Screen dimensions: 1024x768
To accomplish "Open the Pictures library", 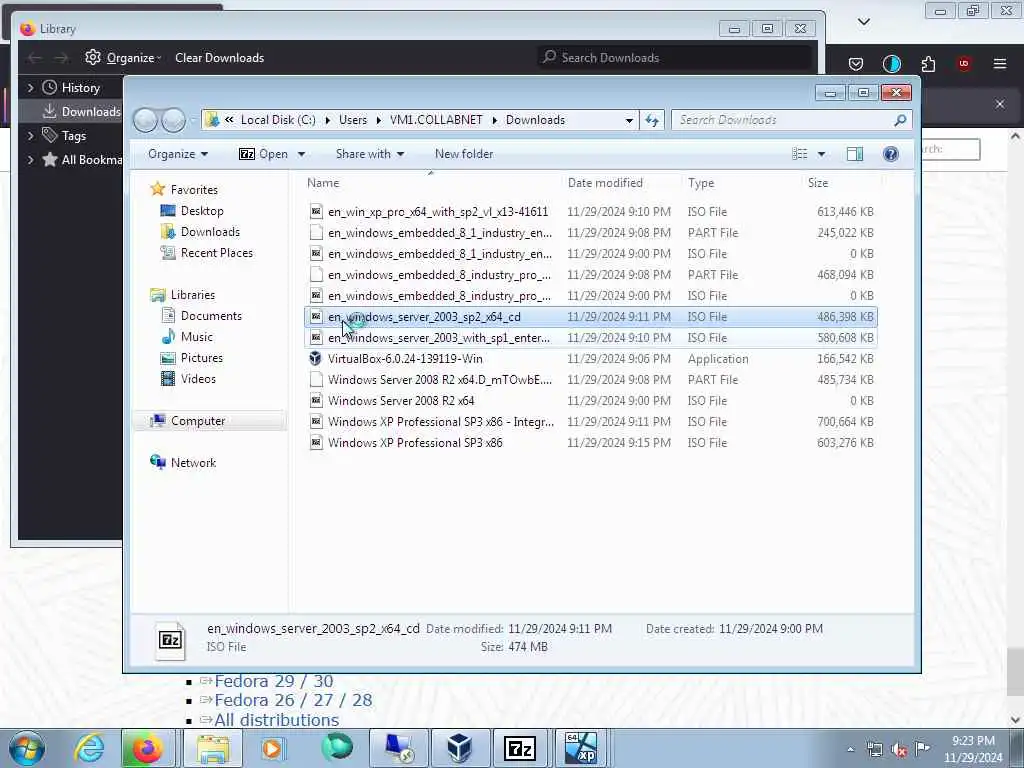I will click(201, 358).
